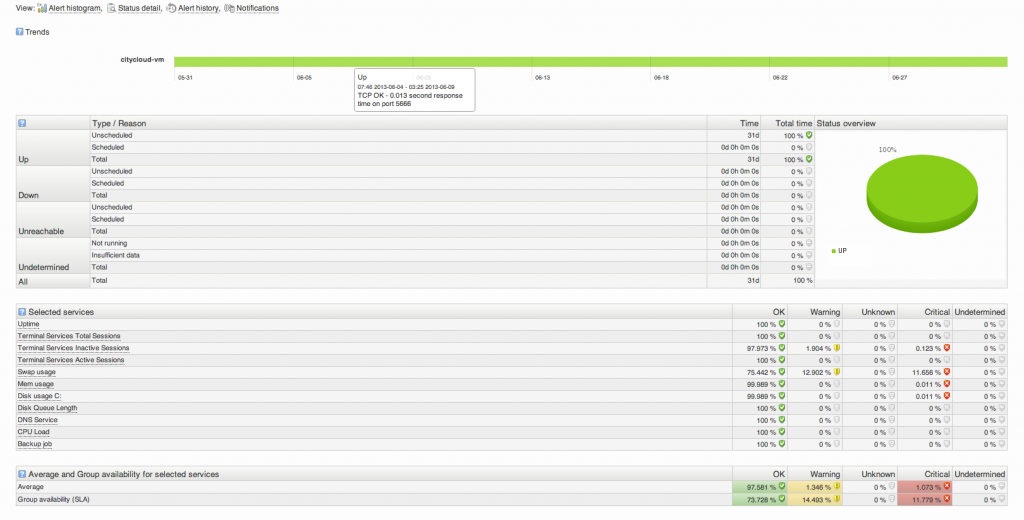The image size is (1024, 520).
Task: Open the Alert history view link
Action: tap(199, 8)
